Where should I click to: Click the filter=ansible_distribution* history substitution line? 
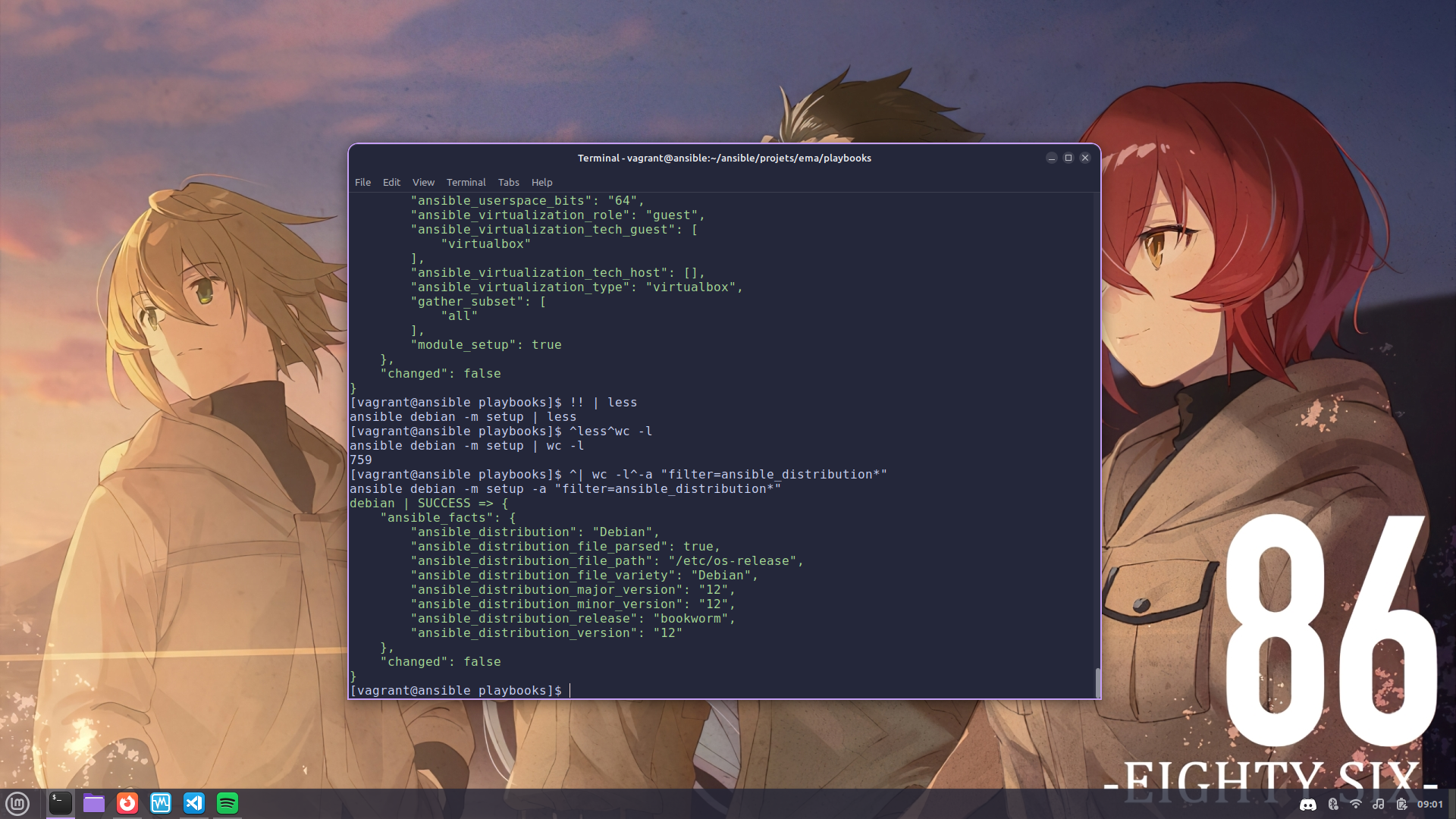[x=619, y=474]
